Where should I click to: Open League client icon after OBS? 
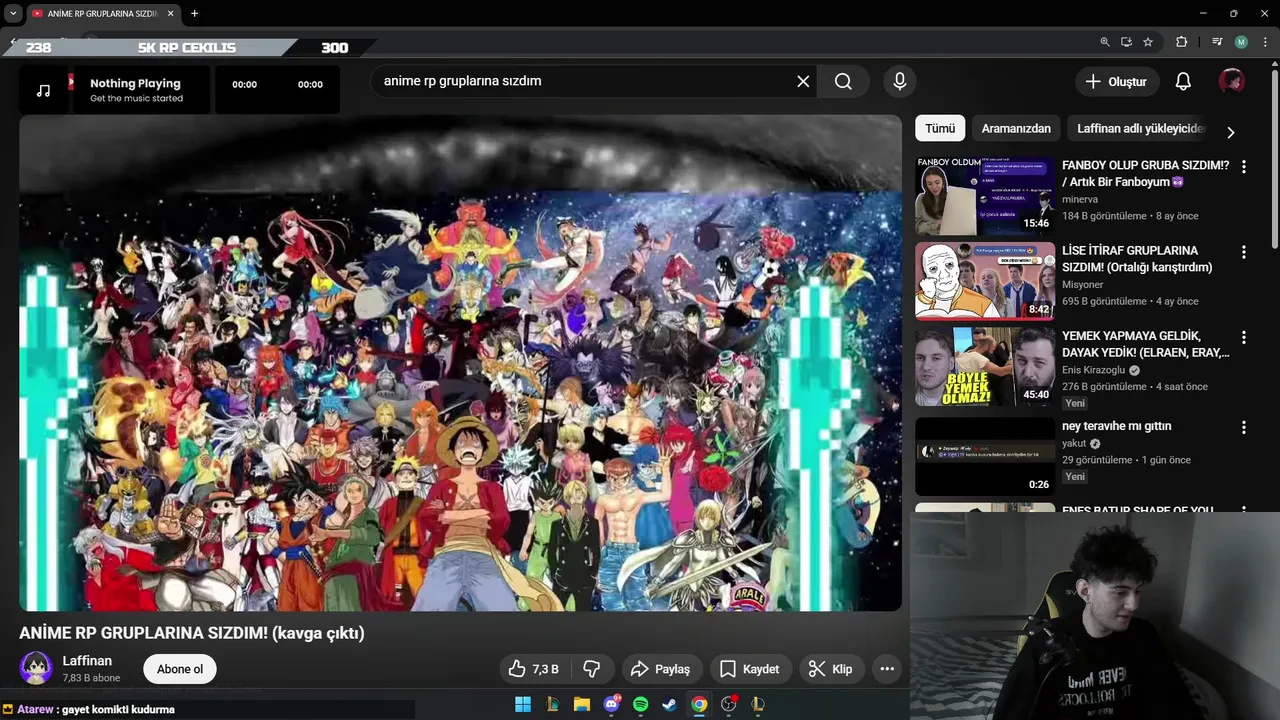[x=758, y=704]
